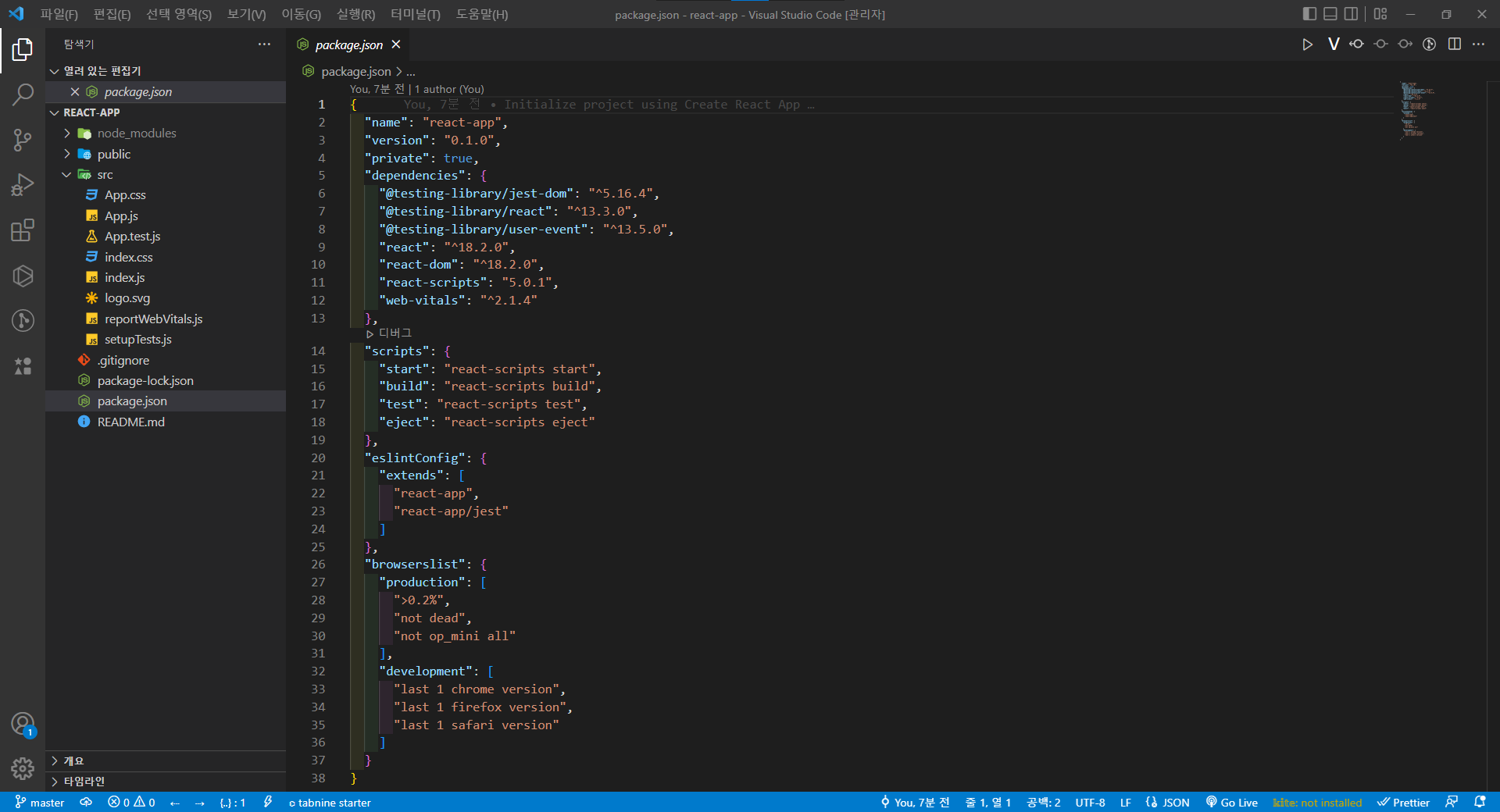Open customize layout icon

[x=1380, y=14]
